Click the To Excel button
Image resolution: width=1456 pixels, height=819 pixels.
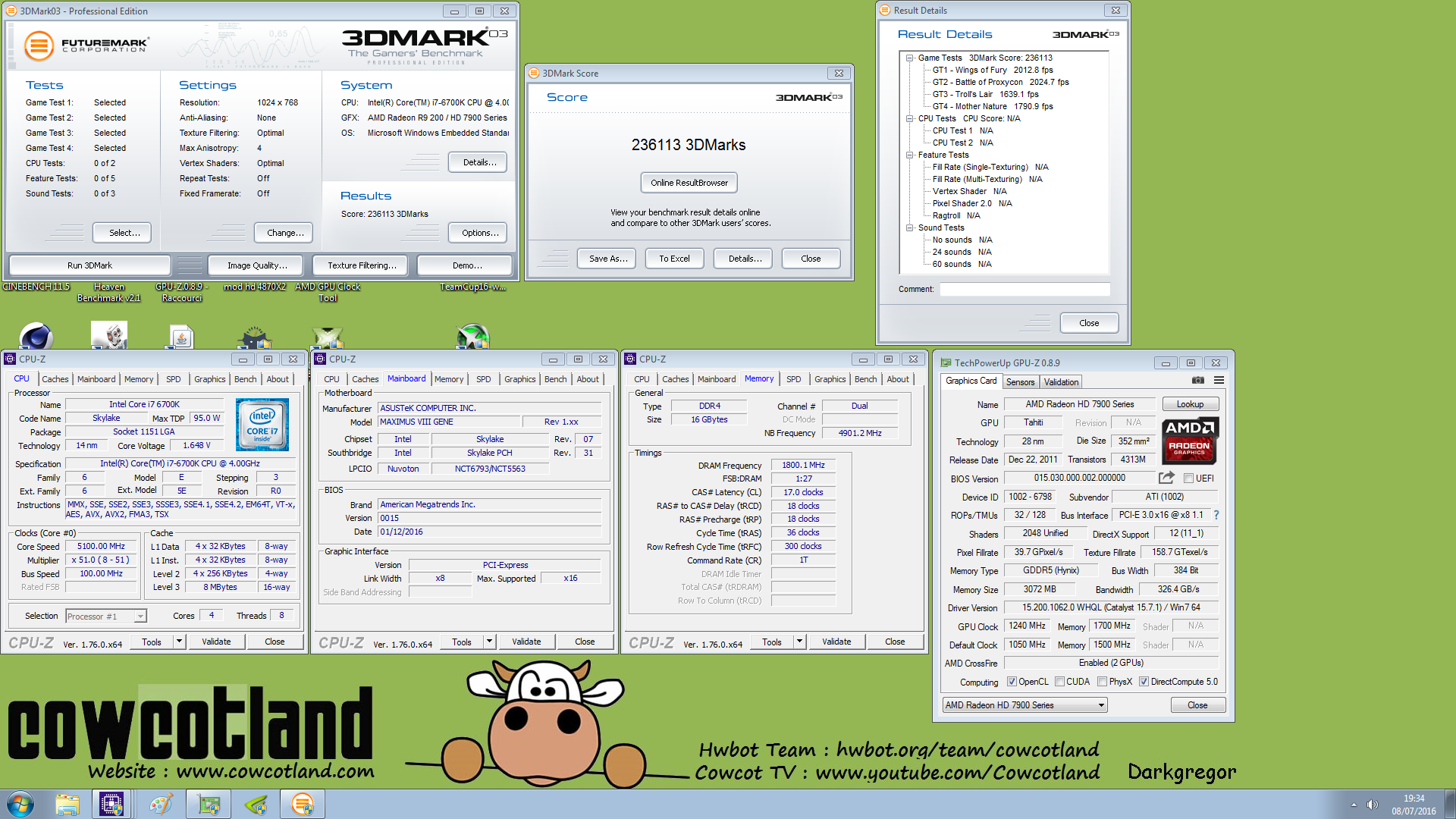click(x=674, y=259)
